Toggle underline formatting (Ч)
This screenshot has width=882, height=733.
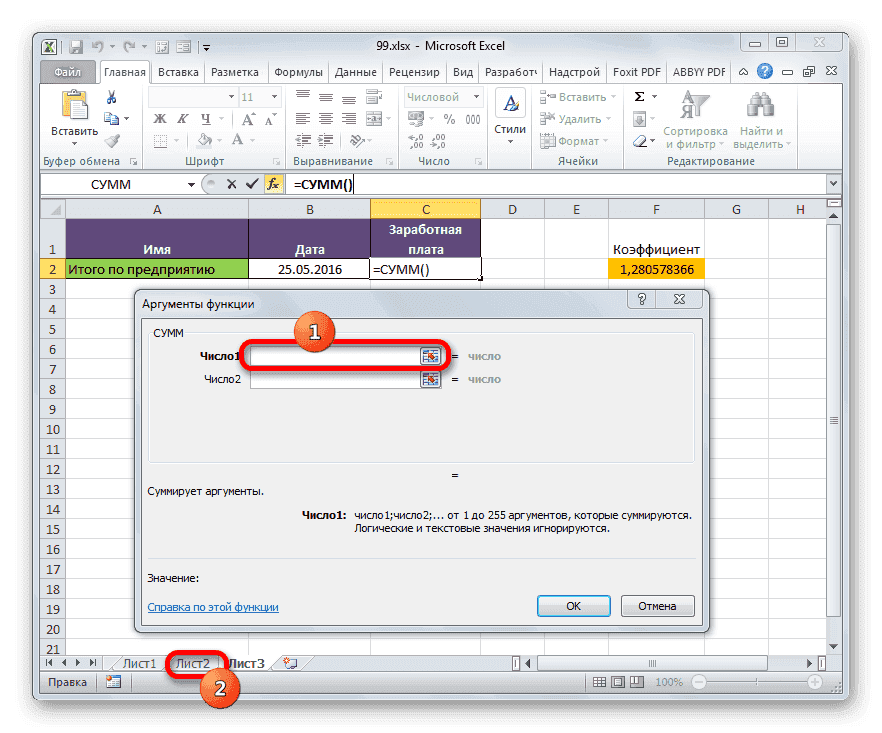[x=205, y=119]
